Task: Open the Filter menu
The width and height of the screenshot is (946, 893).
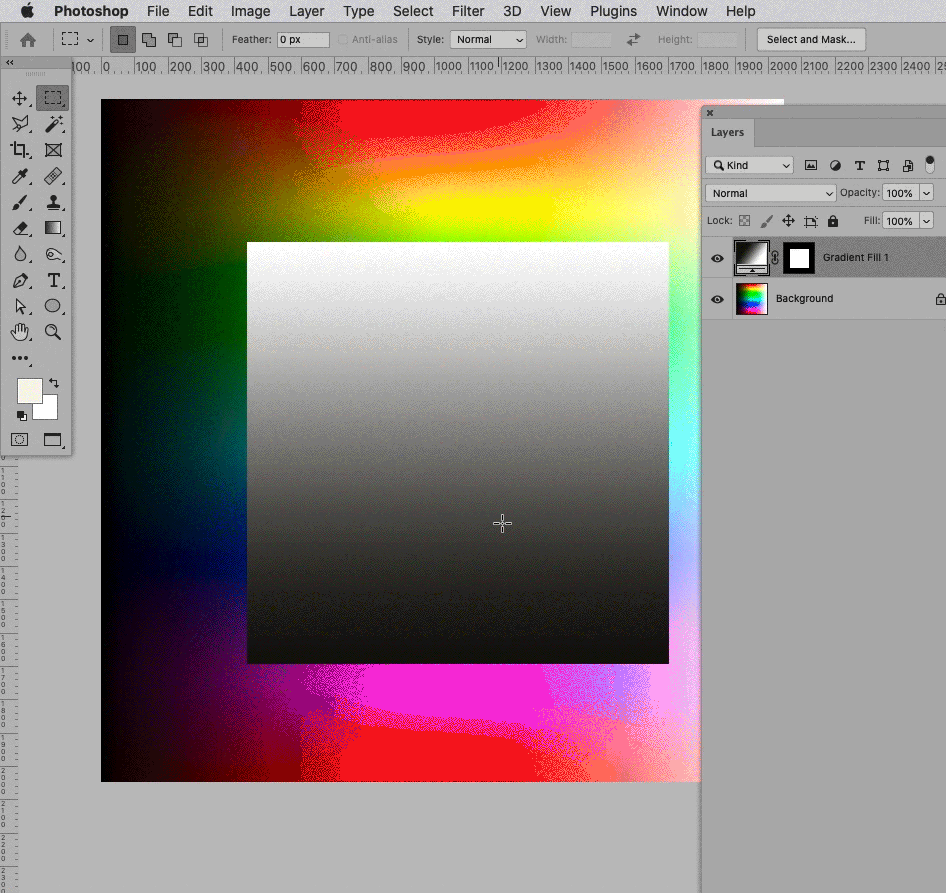Action: [x=467, y=11]
